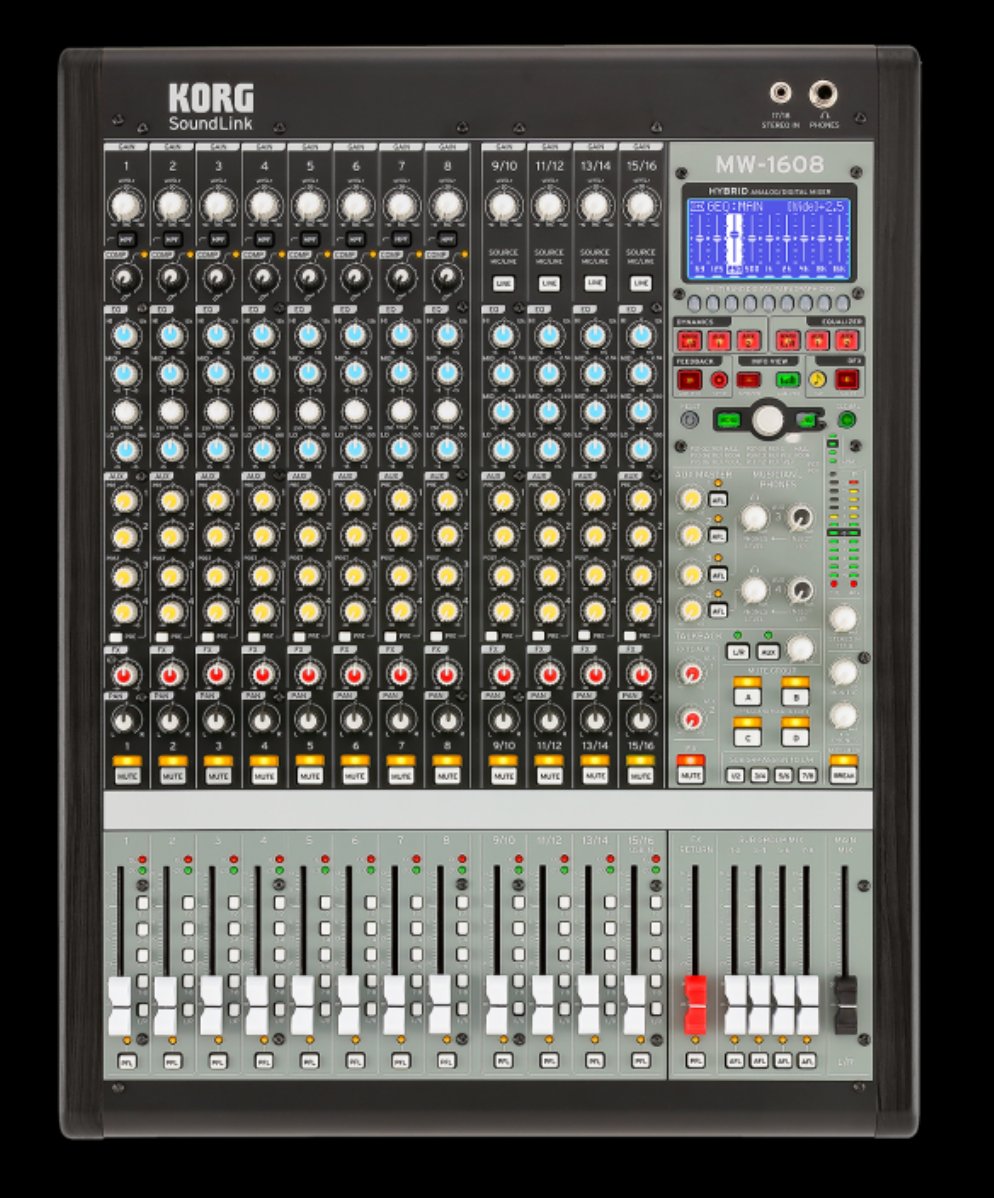Screen dimensions: 994x1198
Task: Click the headphone PHONES jack
Action: tap(823, 94)
